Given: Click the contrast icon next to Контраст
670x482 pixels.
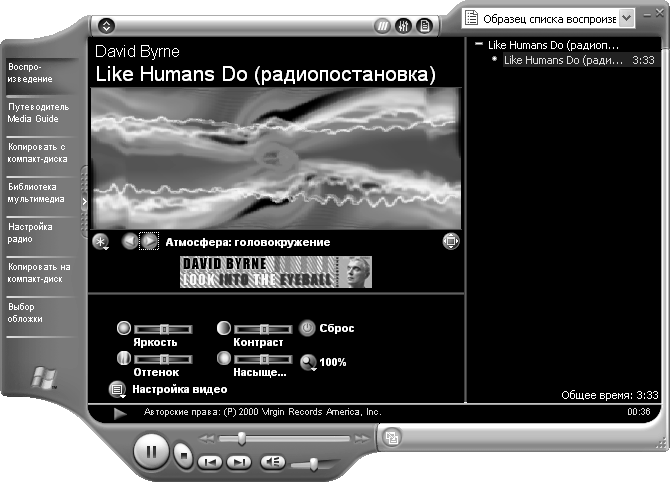Looking at the screenshot, I should click(x=224, y=328).
